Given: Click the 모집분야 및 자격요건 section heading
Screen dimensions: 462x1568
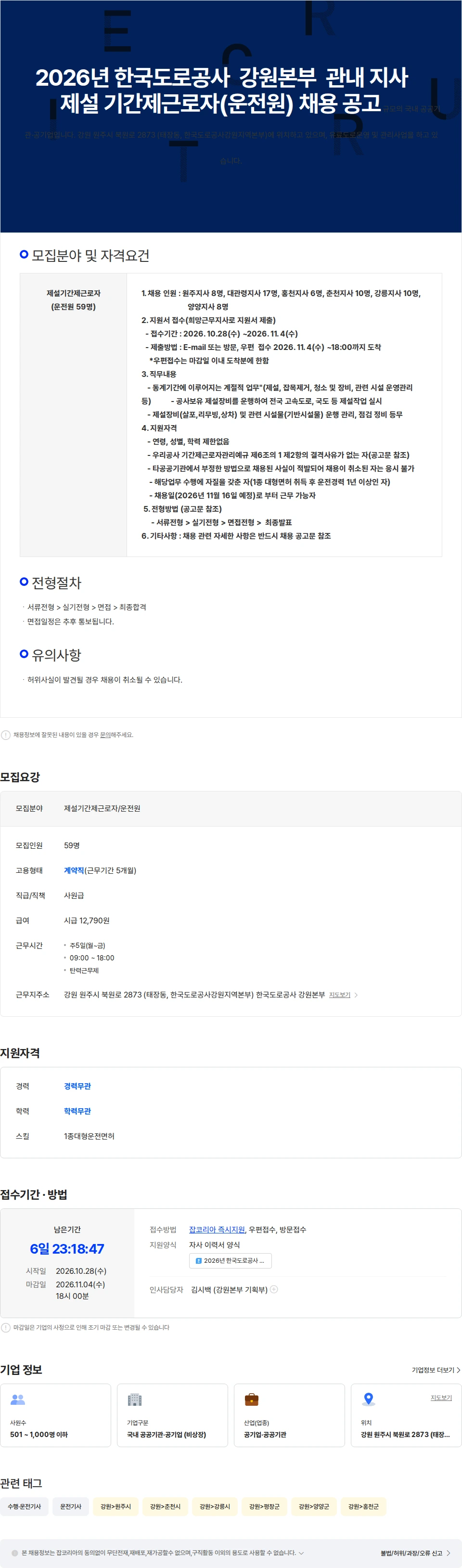Looking at the screenshot, I should (90, 255).
